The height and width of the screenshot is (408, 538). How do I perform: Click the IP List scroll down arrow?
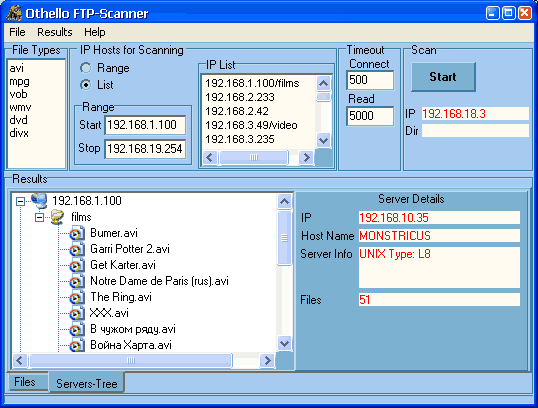[x=323, y=140]
